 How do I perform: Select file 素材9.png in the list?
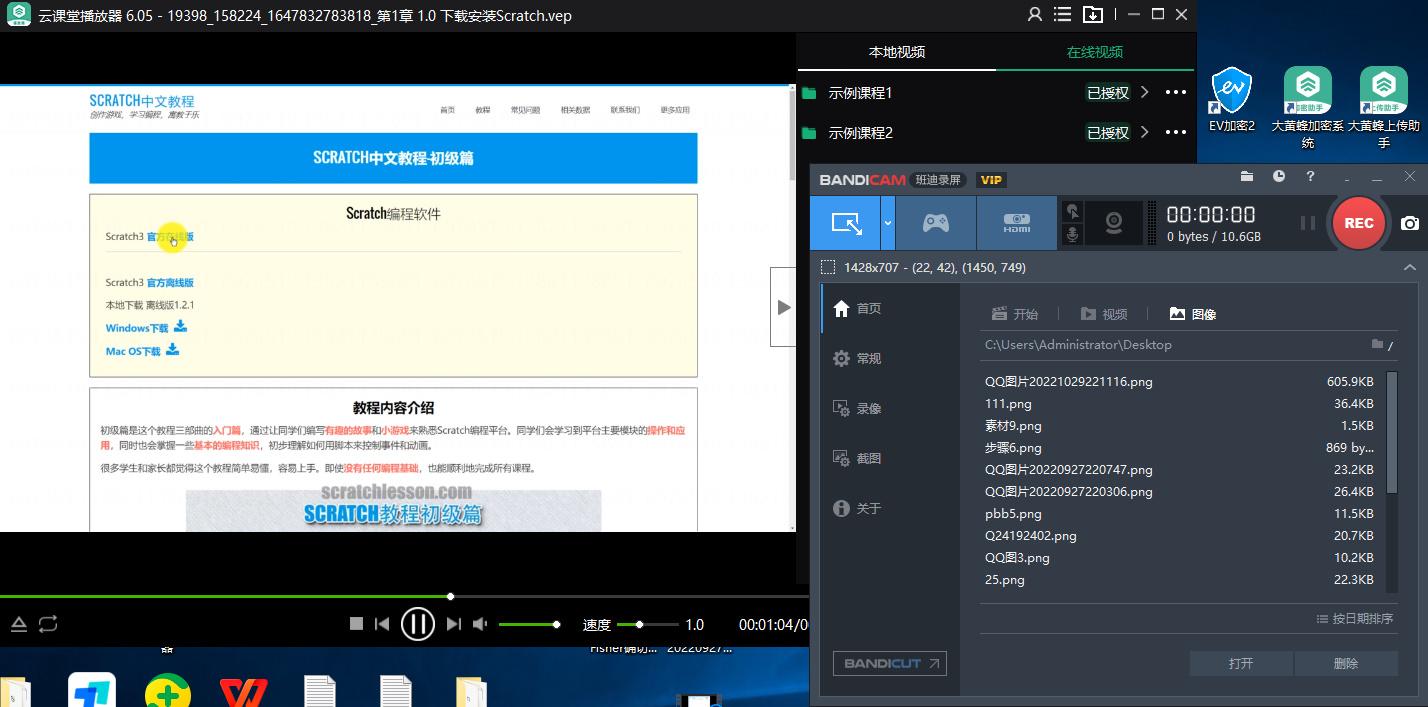(x=1180, y=425)
